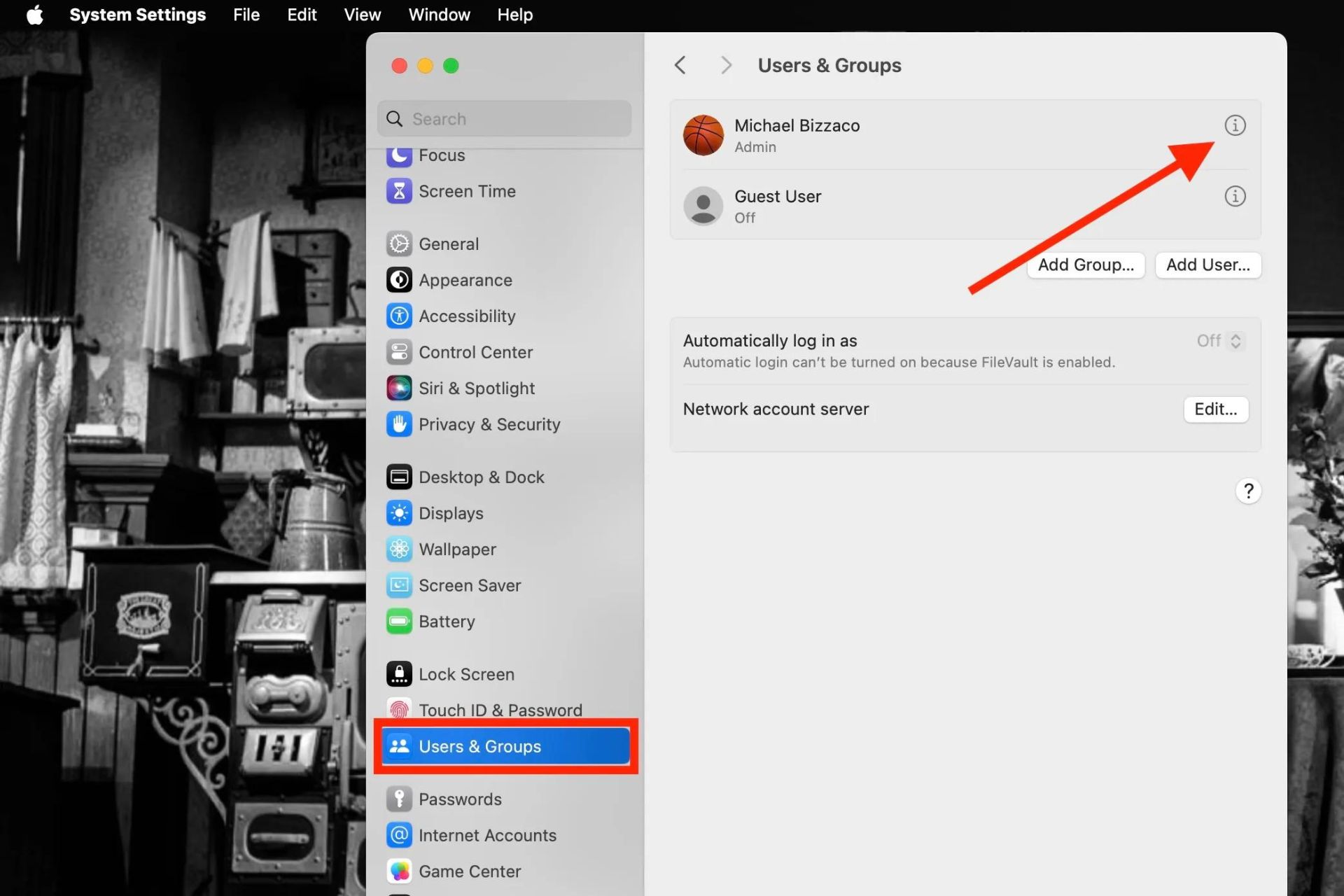Screen dimensions: 1344x896
Task: Click the Internet Accounts @ icon
Action: click(x=399, y=835)
